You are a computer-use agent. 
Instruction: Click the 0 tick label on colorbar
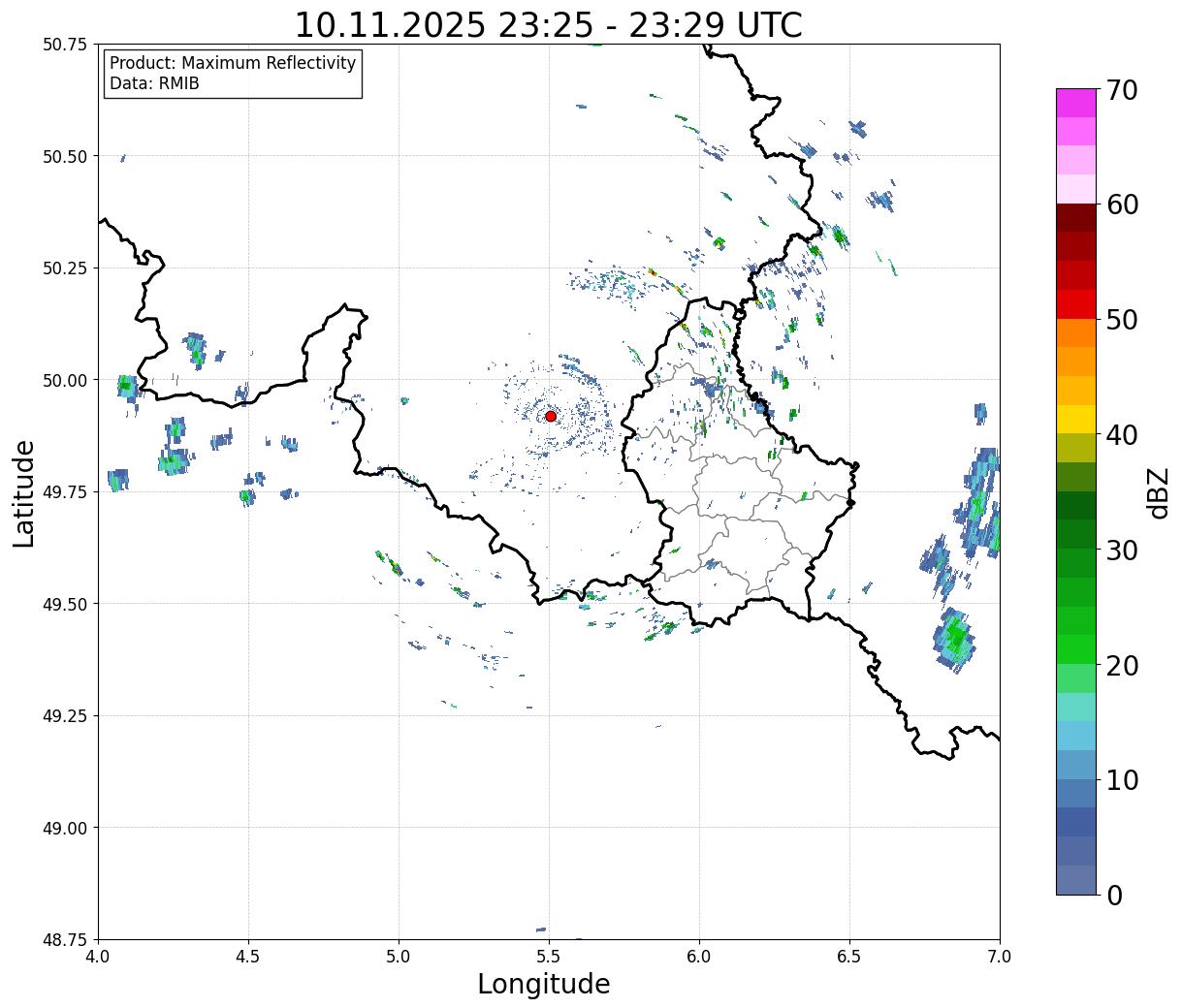coord(1114,896)
